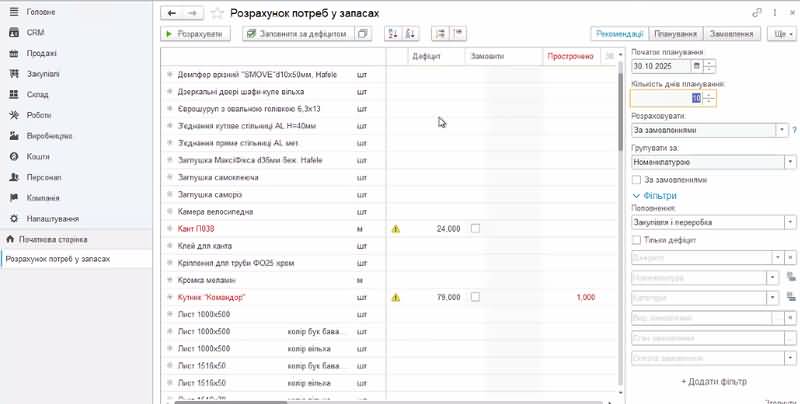Expand the Поповнення dropdown list
The width and height of the screenshot is (800, 404).
tap(790, 222)
